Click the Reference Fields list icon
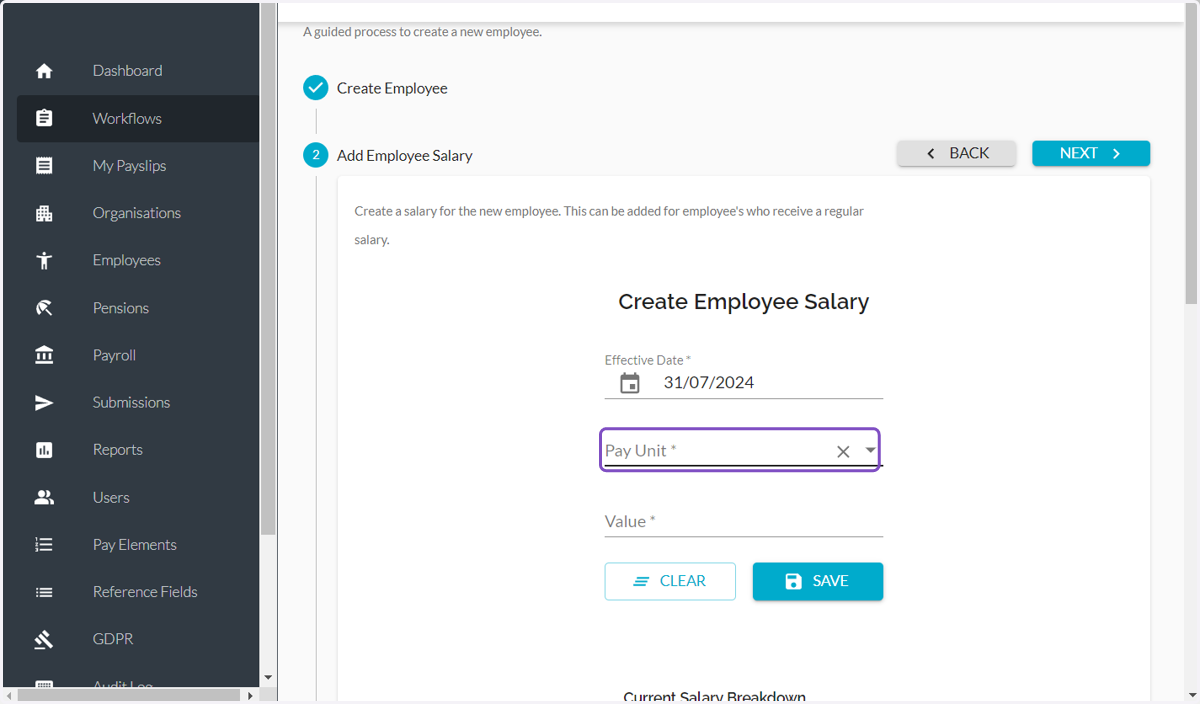The width and height of the screenshot is (1200, 704). [x=44, y=592]
